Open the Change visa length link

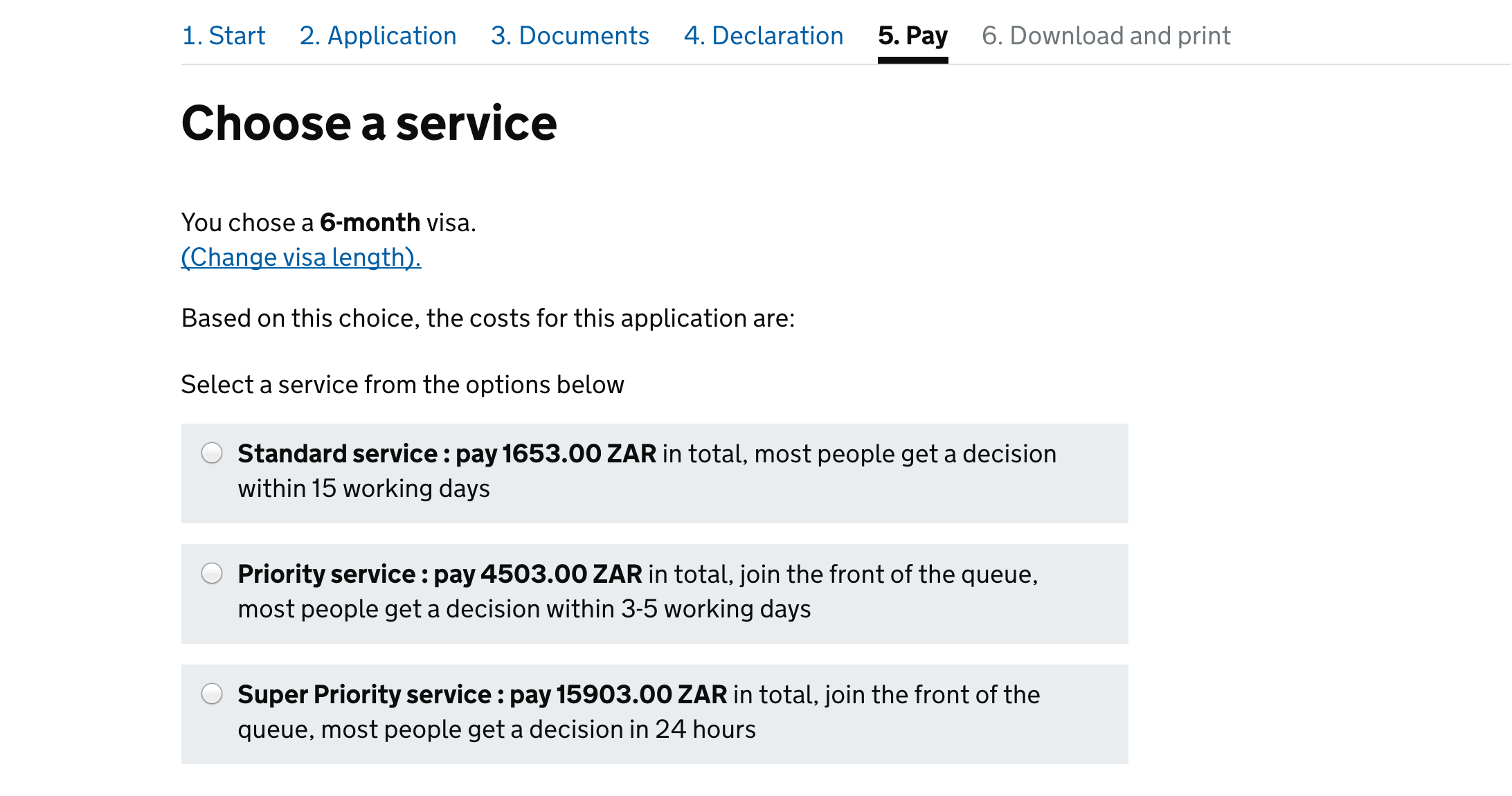300,257
